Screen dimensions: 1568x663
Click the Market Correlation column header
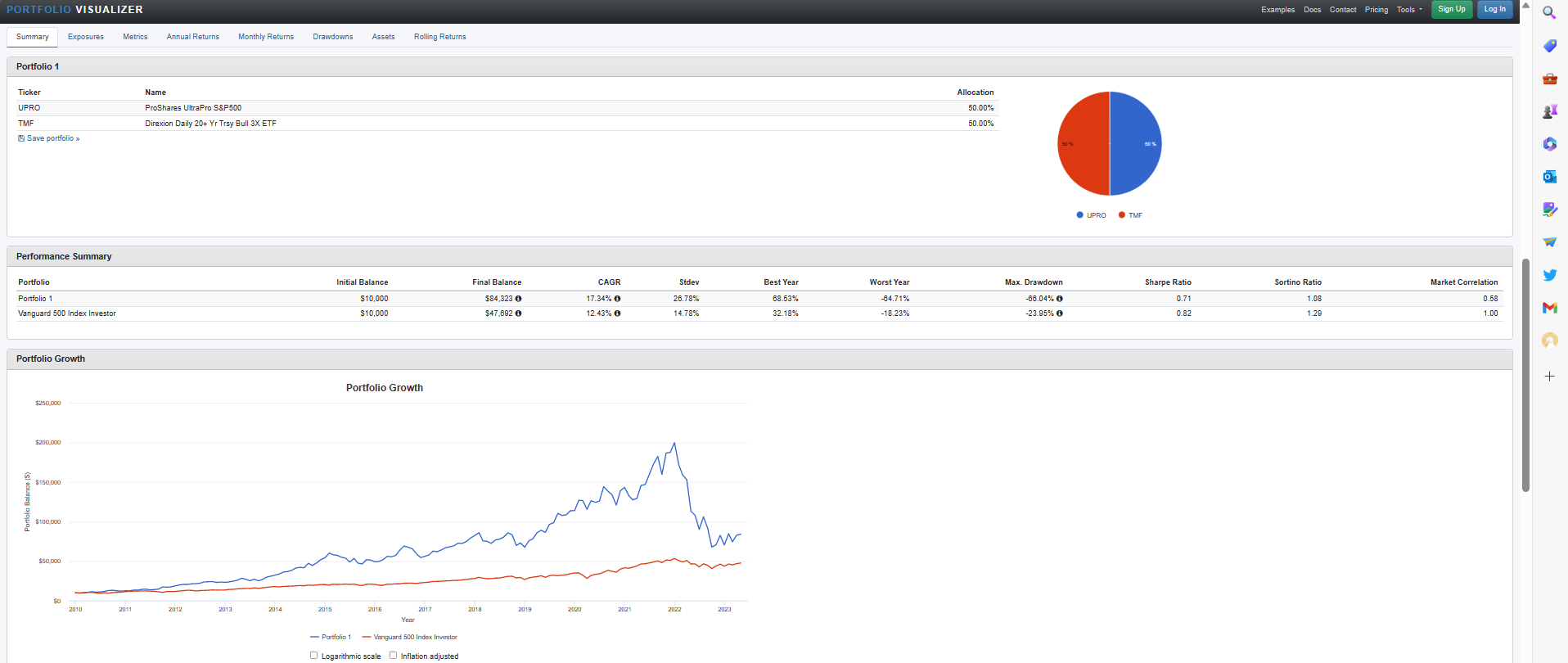click(x=1464, y=282)
